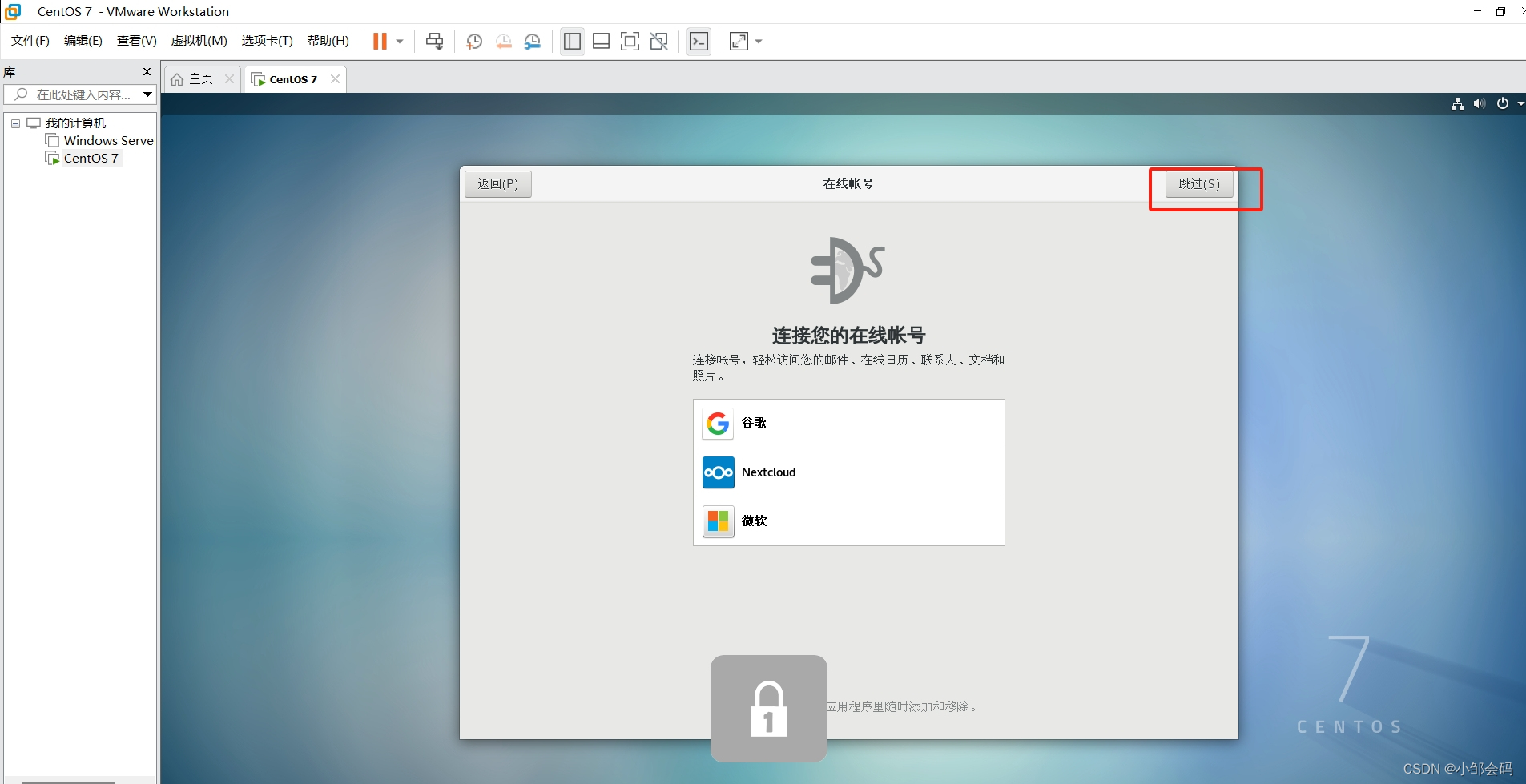Click the stretch guest display icon
The height and width of the screenshot is (784, 1526).
point(739,42)
